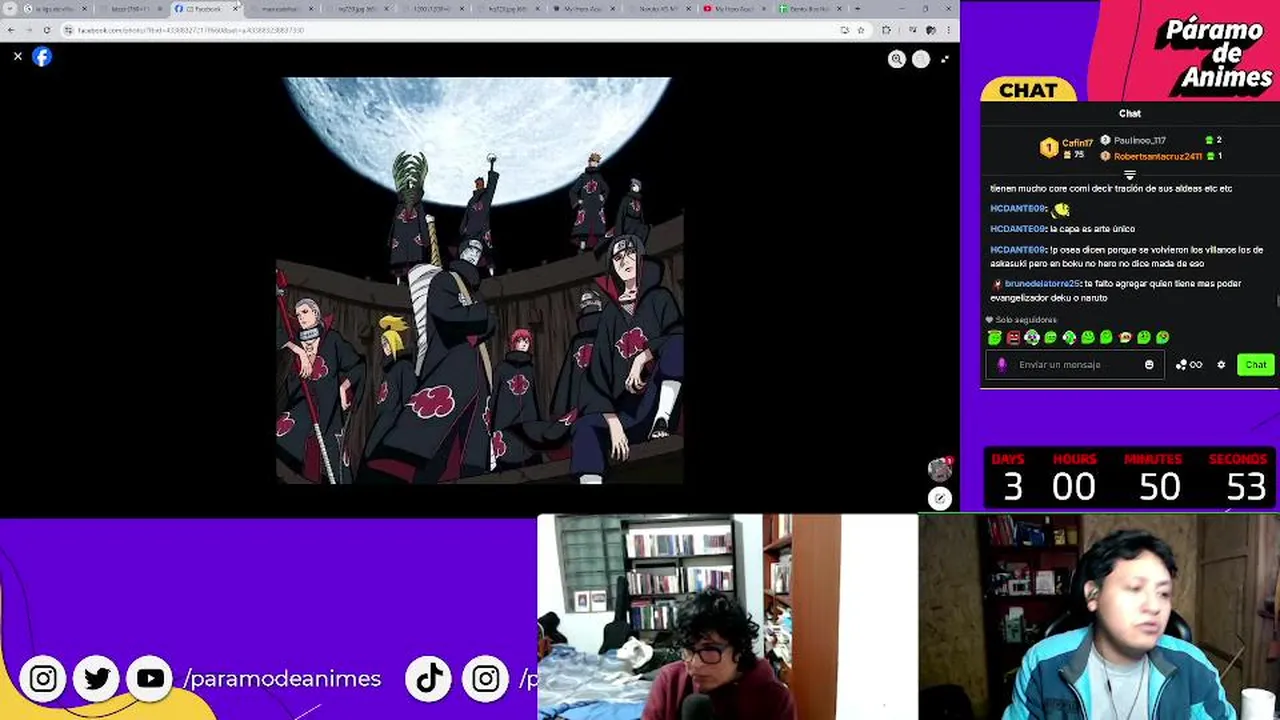Select the first green emote in the row
The height and width of the screenshot is (720, 1280).
[x=995, y=338]
